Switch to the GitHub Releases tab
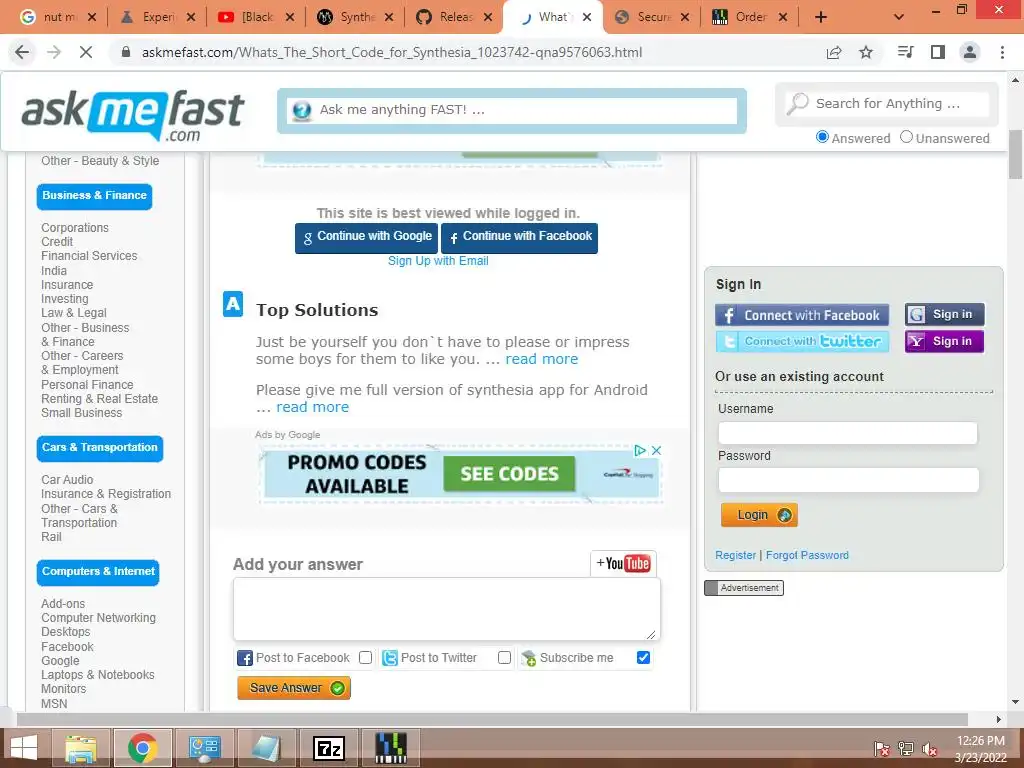 (455, 17)
